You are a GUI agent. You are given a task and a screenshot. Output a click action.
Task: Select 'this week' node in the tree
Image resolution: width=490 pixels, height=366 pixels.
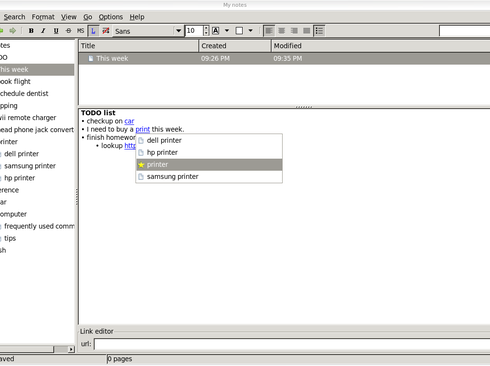37,70
